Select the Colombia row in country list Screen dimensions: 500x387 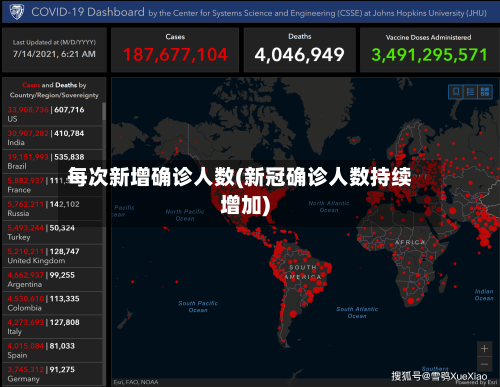point(52,303)
